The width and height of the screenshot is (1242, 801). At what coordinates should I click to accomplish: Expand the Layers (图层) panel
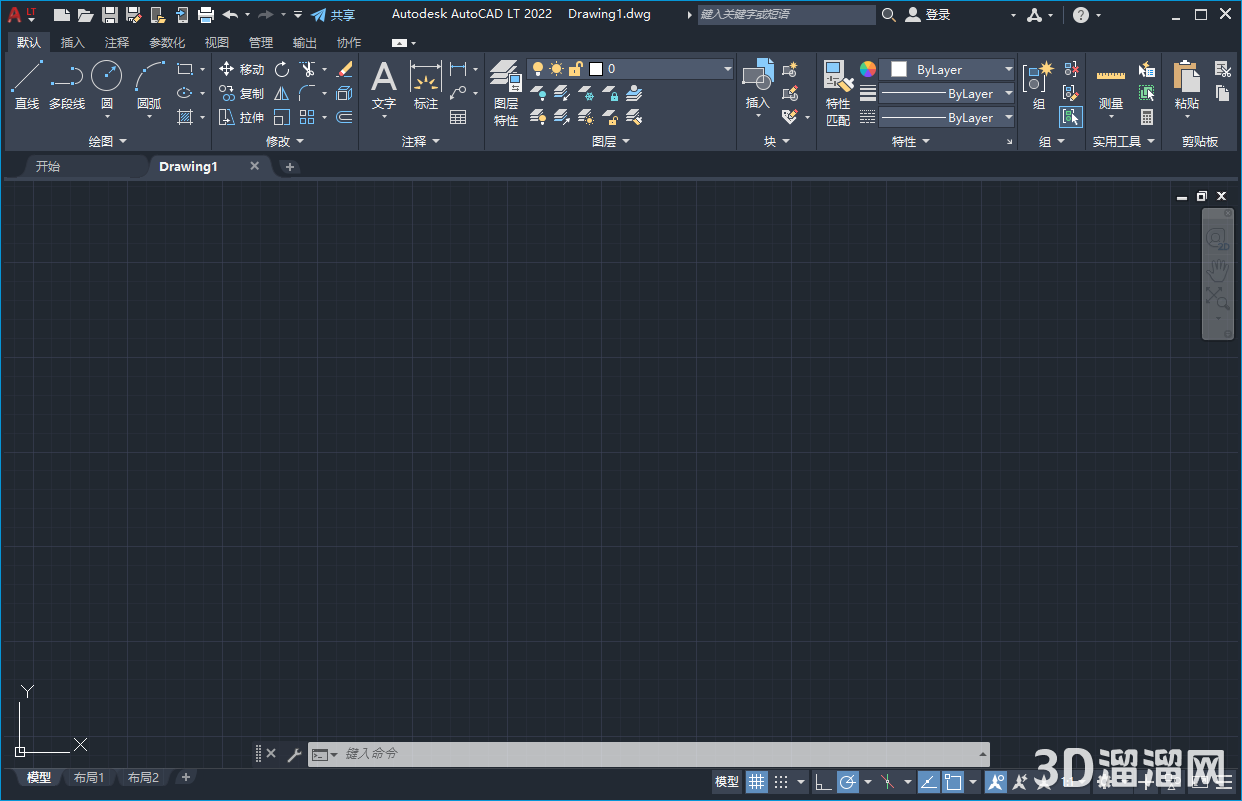tap(610, 141)
